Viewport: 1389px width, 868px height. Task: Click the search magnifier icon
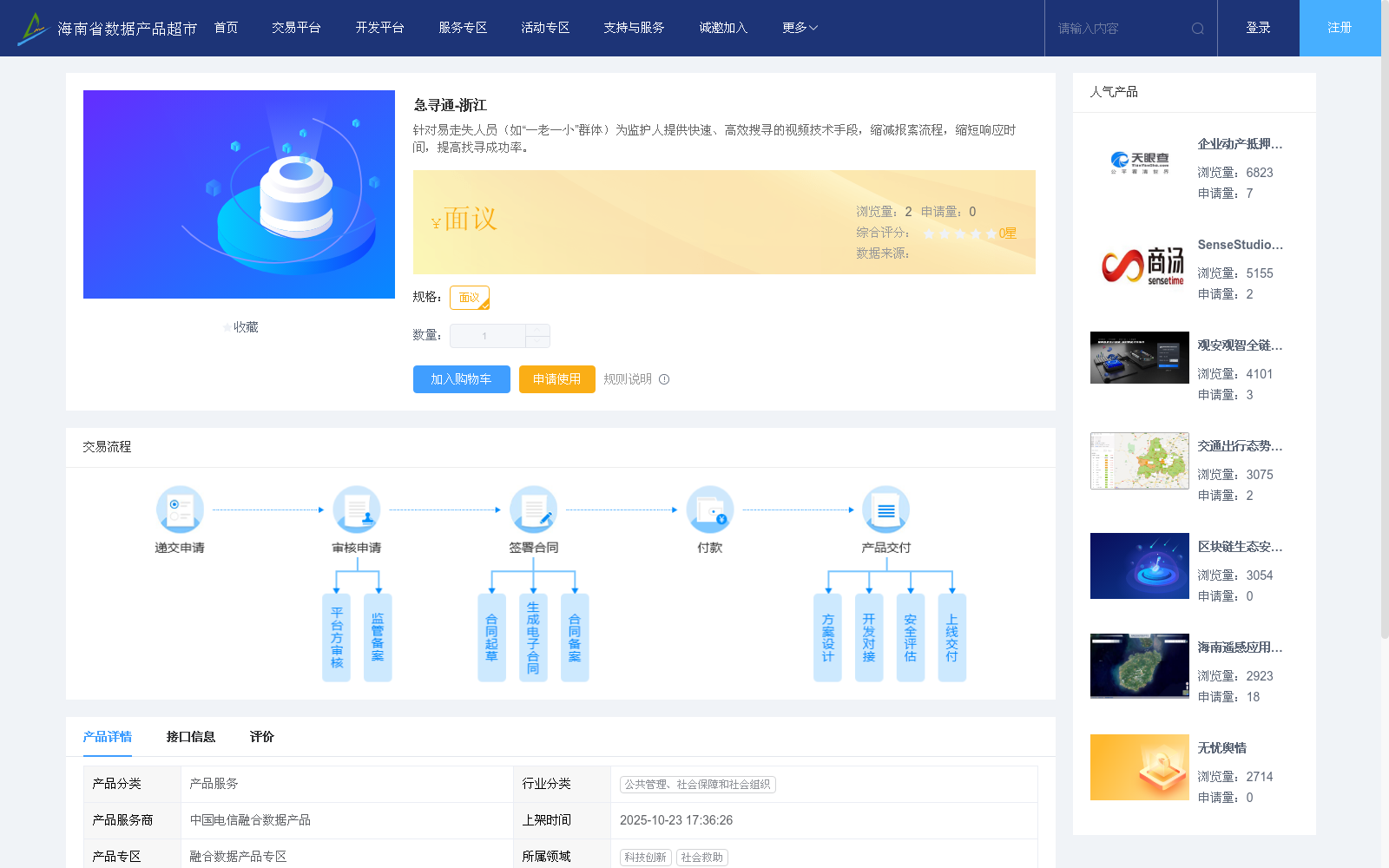[1198, 28]
